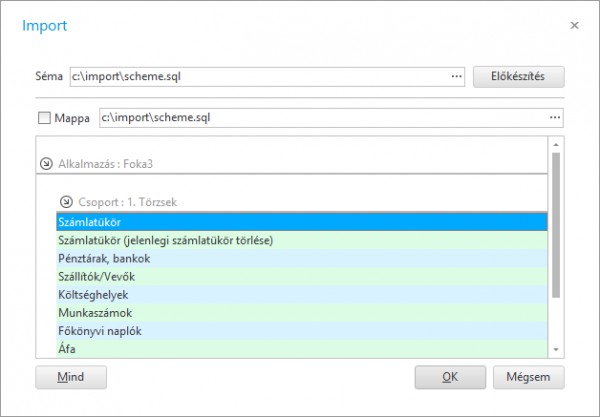Click the Előkészítés button
Image resolution: width=600 pixels, height=417 pixels.
click(x=518, y=77)
